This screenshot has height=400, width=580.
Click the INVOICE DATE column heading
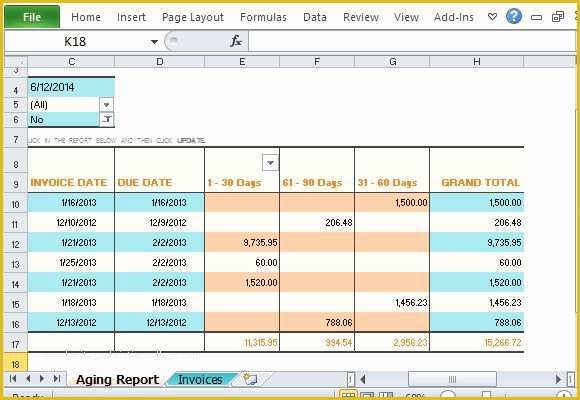(69, 183)
